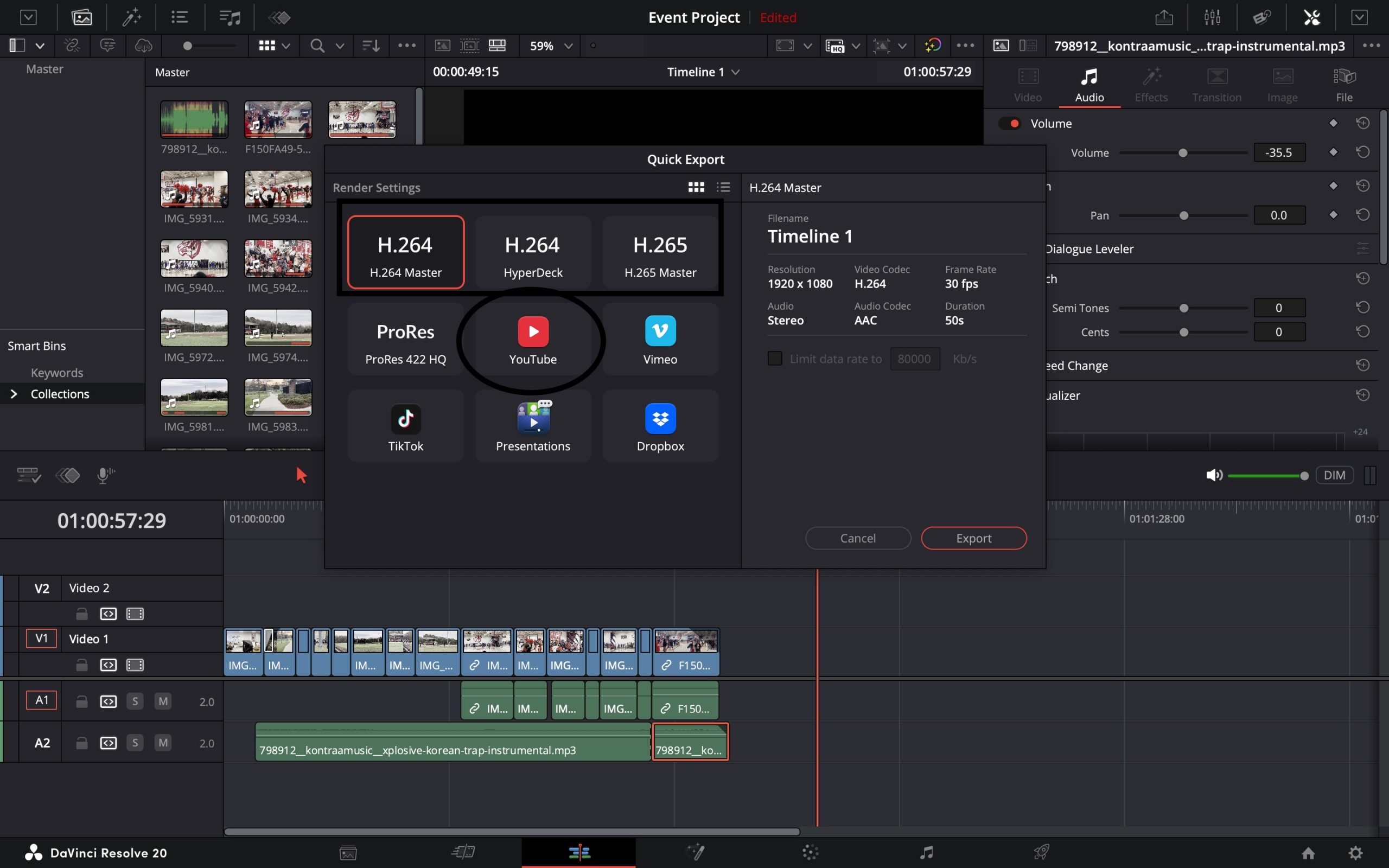The width and height of the screenshot is (1389, 868).
Task: Open the 59% viewer zoom dropdown
Action: [550, 46]
